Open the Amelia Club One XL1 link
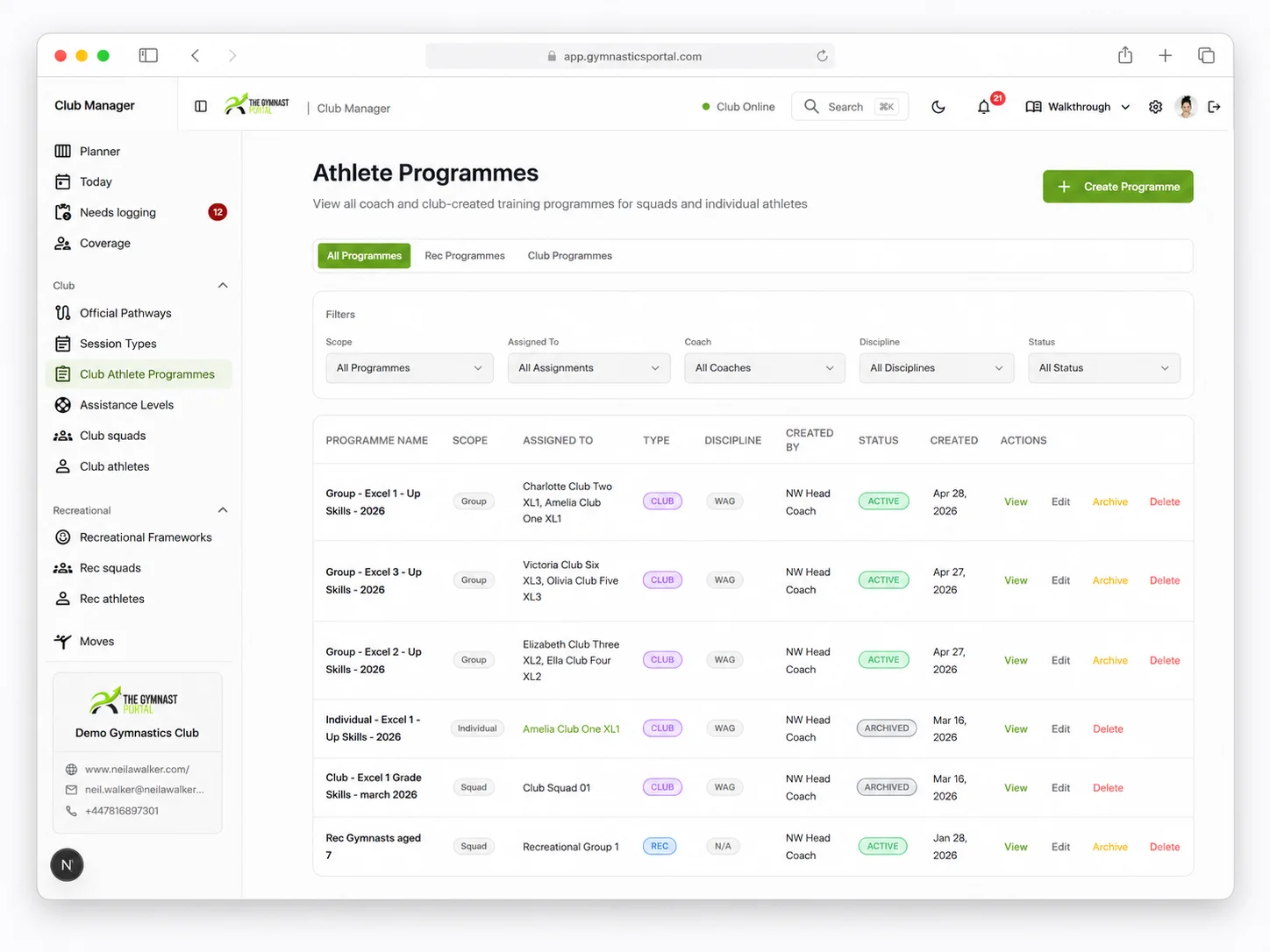The height and width of the screenshot is (952, 1270). click(x=571, y=728)
